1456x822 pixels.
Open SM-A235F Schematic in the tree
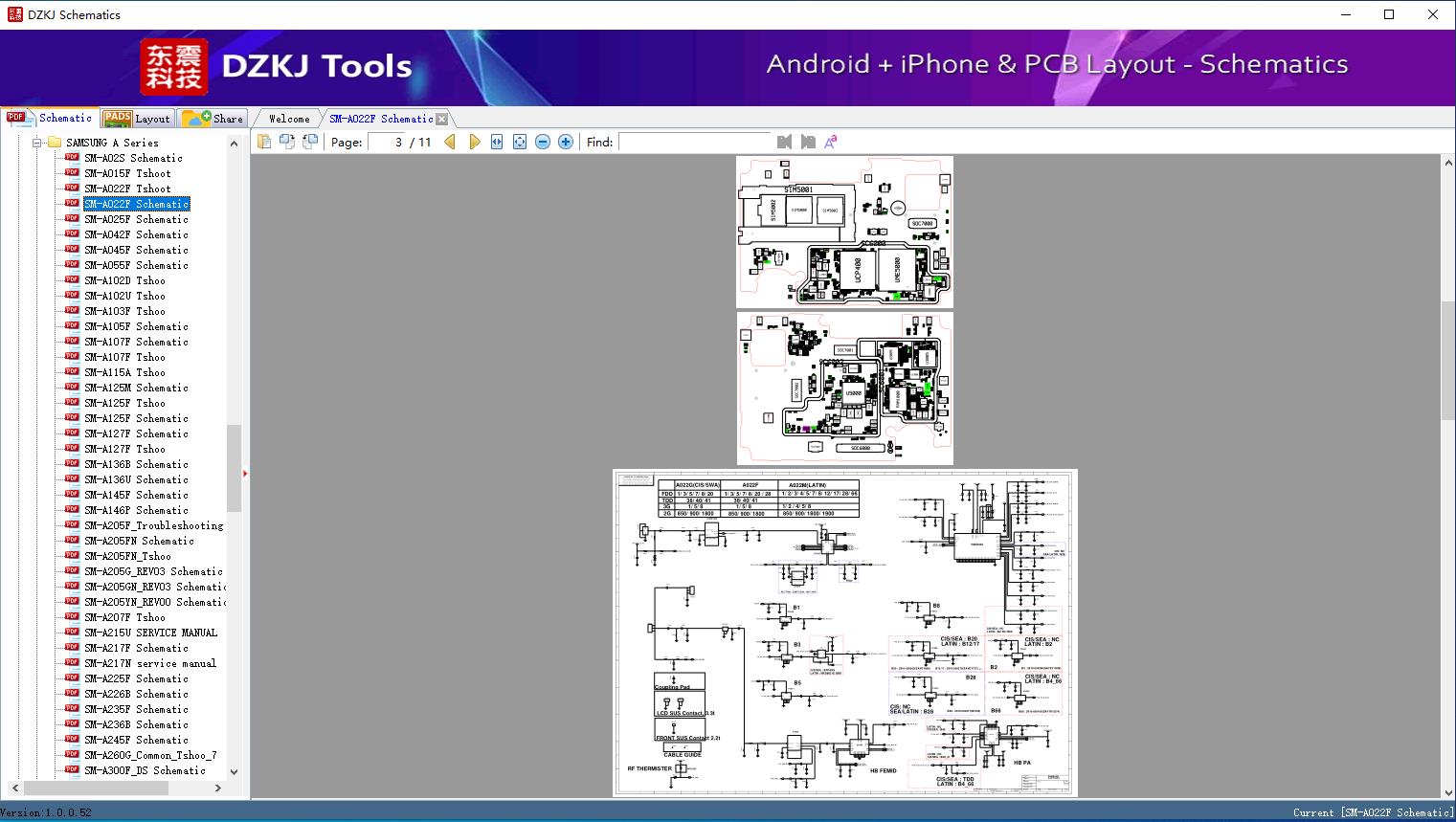(136, 709)
